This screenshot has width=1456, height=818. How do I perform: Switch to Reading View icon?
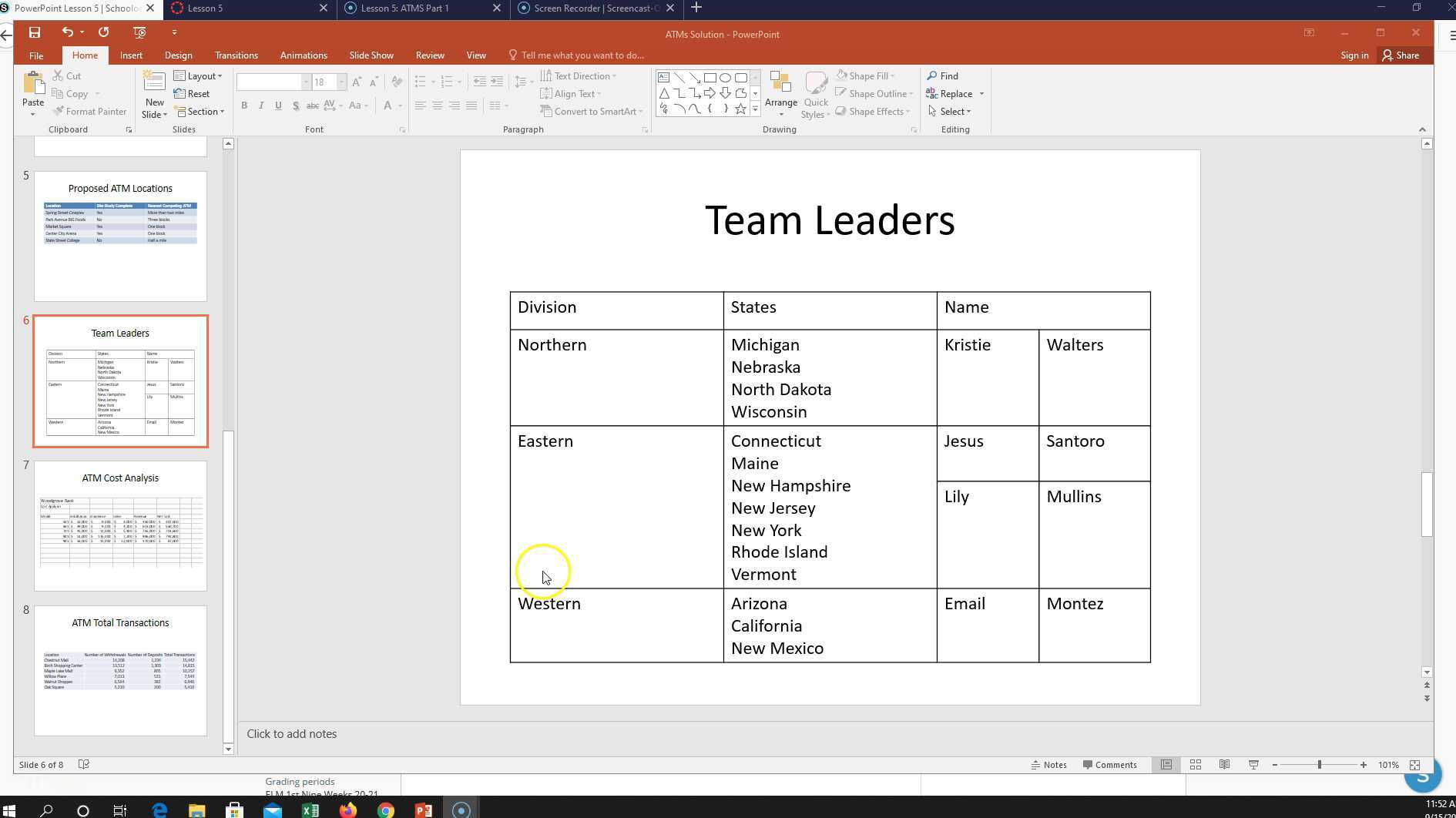pos(1224,765)
